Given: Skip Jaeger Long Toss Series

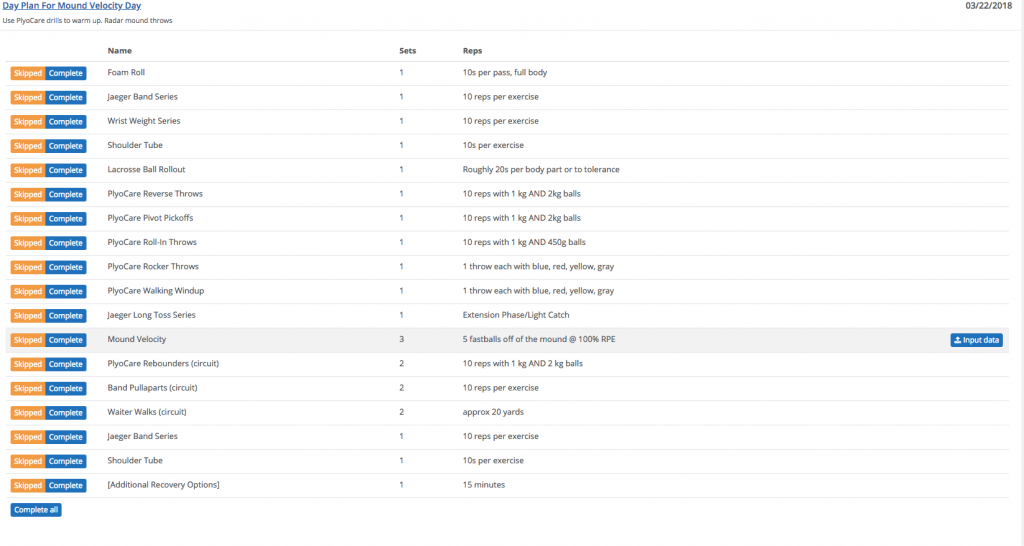Looking at the screenshot, I should [28, 316].
